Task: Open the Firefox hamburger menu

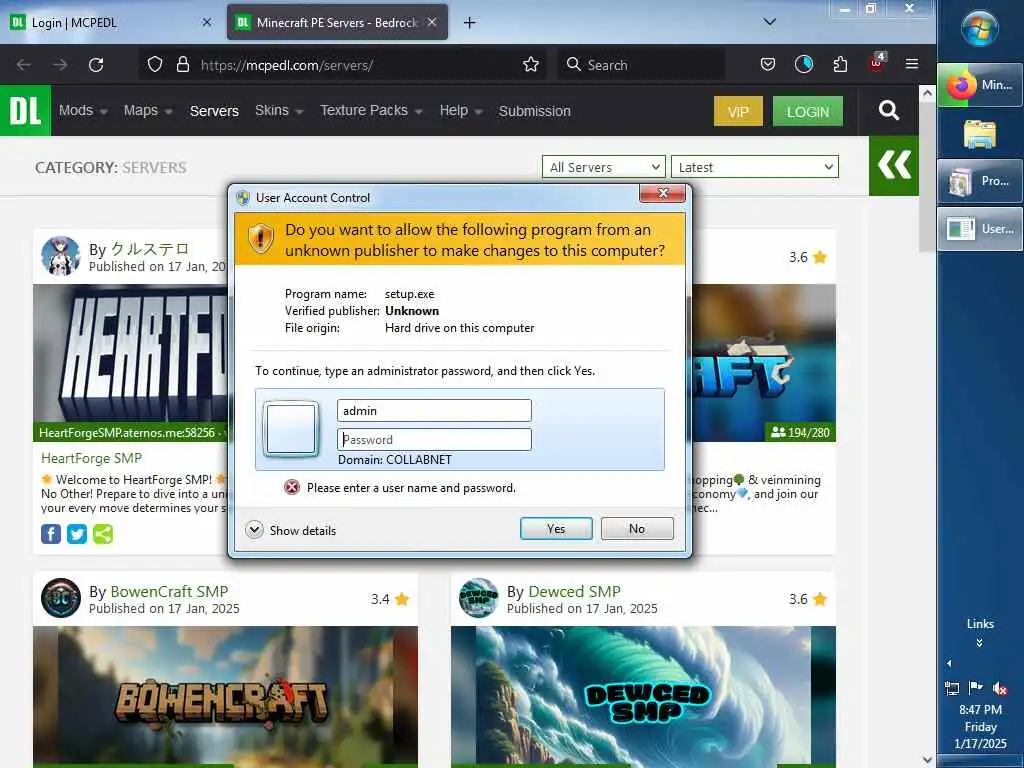Action: tap(912, 64)
